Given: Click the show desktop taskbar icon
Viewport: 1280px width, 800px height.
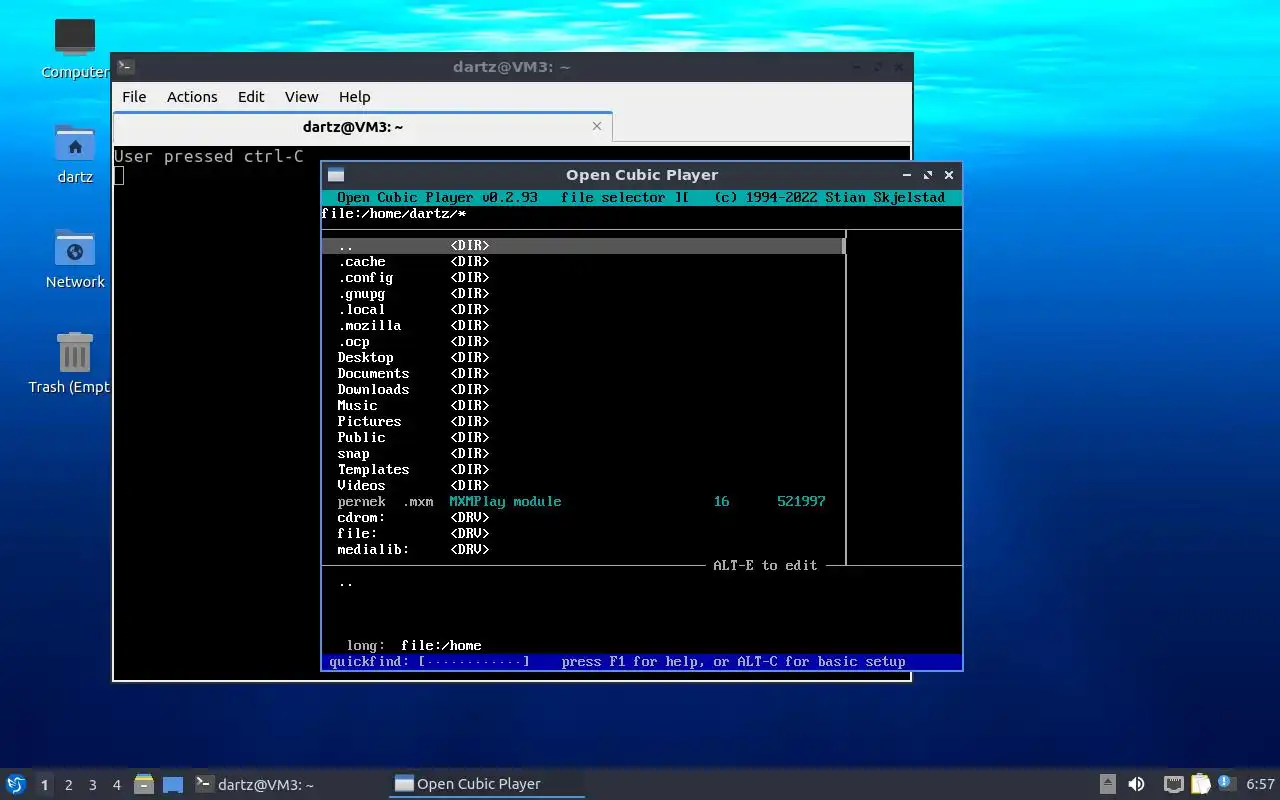Looking at the screenshot, I should tap(173, 784).
